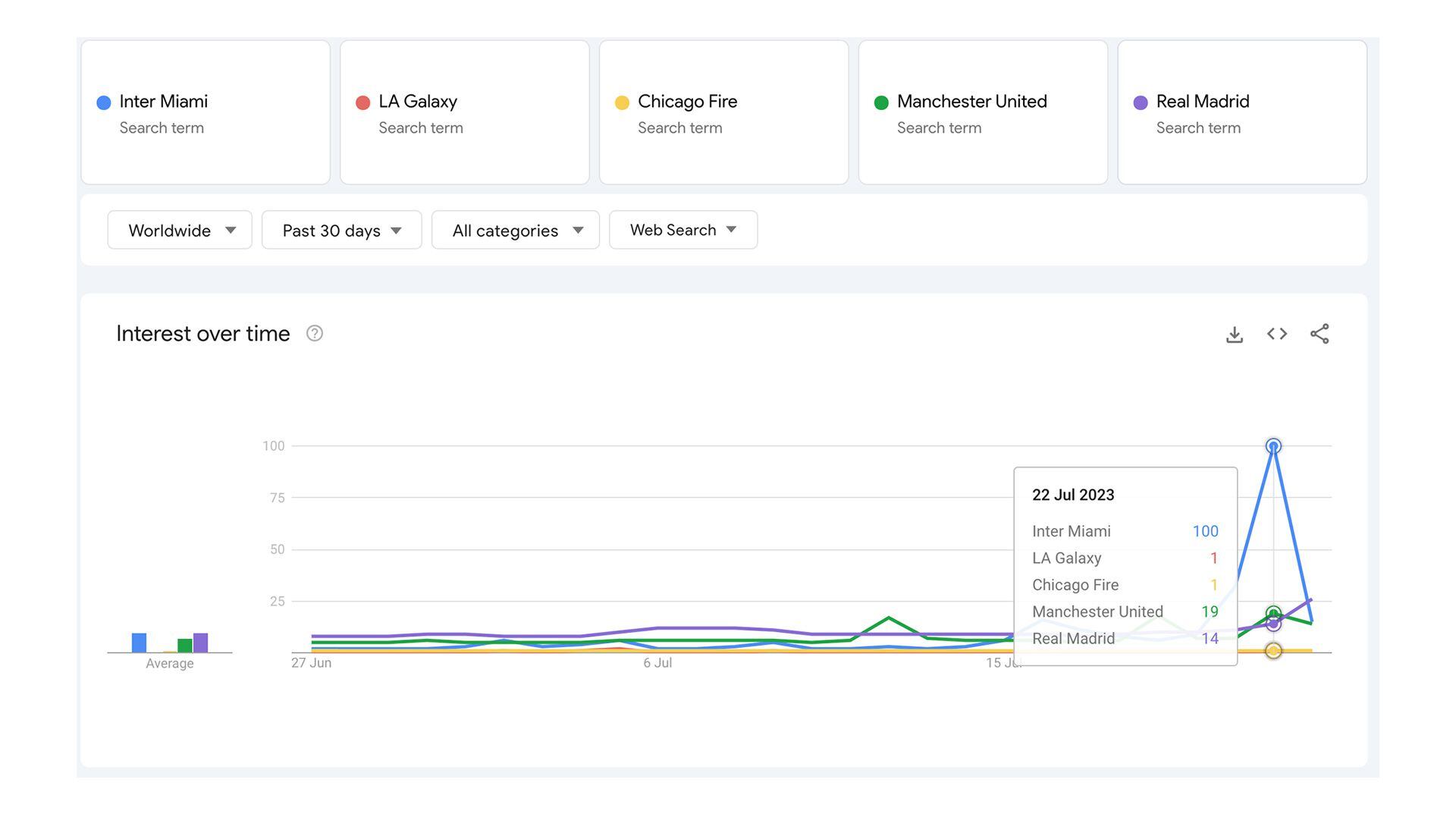
Task: Edit the Chicago Fire search term
Action: coord(687,102)
